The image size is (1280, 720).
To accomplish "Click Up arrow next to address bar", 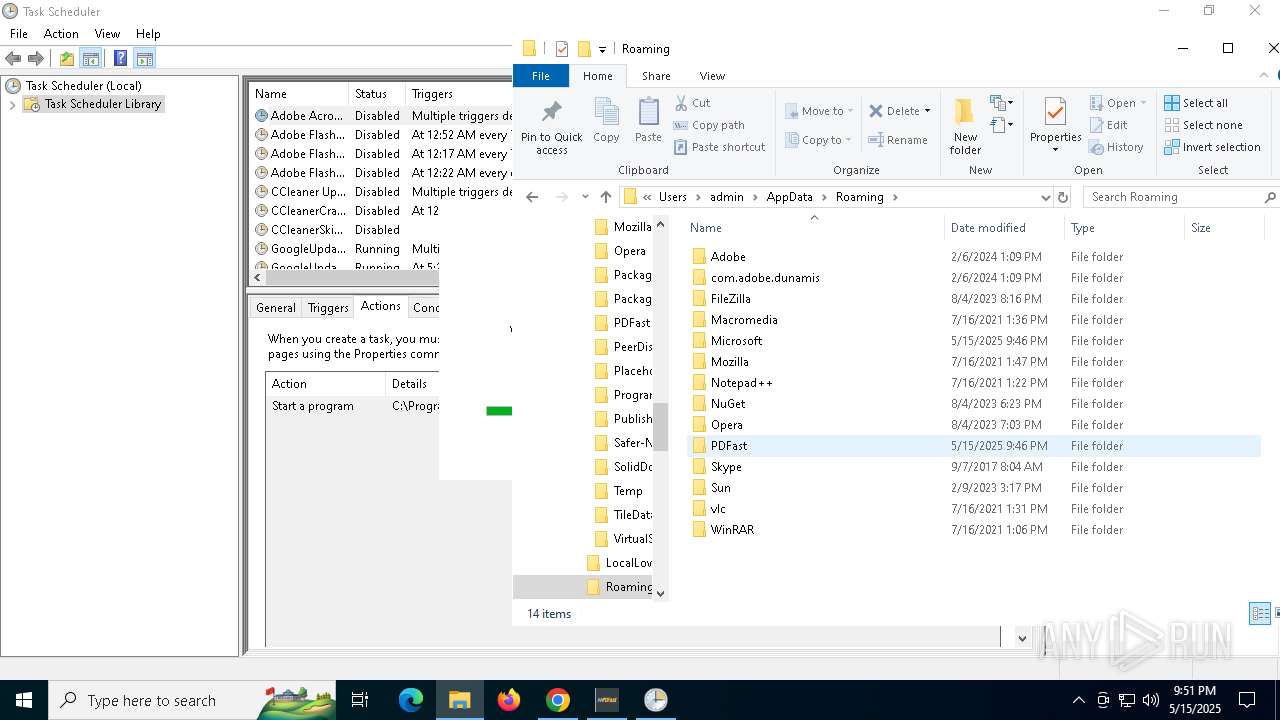I will tap(605, 197).
